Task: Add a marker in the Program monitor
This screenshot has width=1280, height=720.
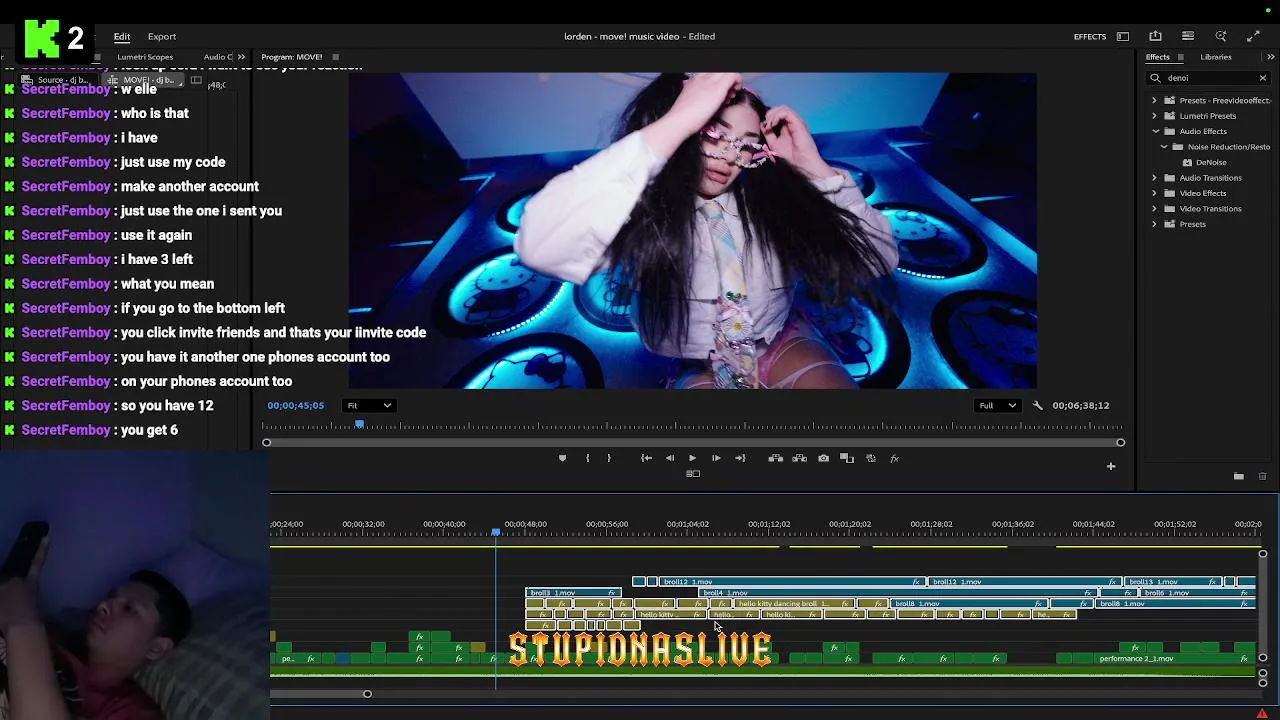Action: pyautogui.click(x=562, y=458)
